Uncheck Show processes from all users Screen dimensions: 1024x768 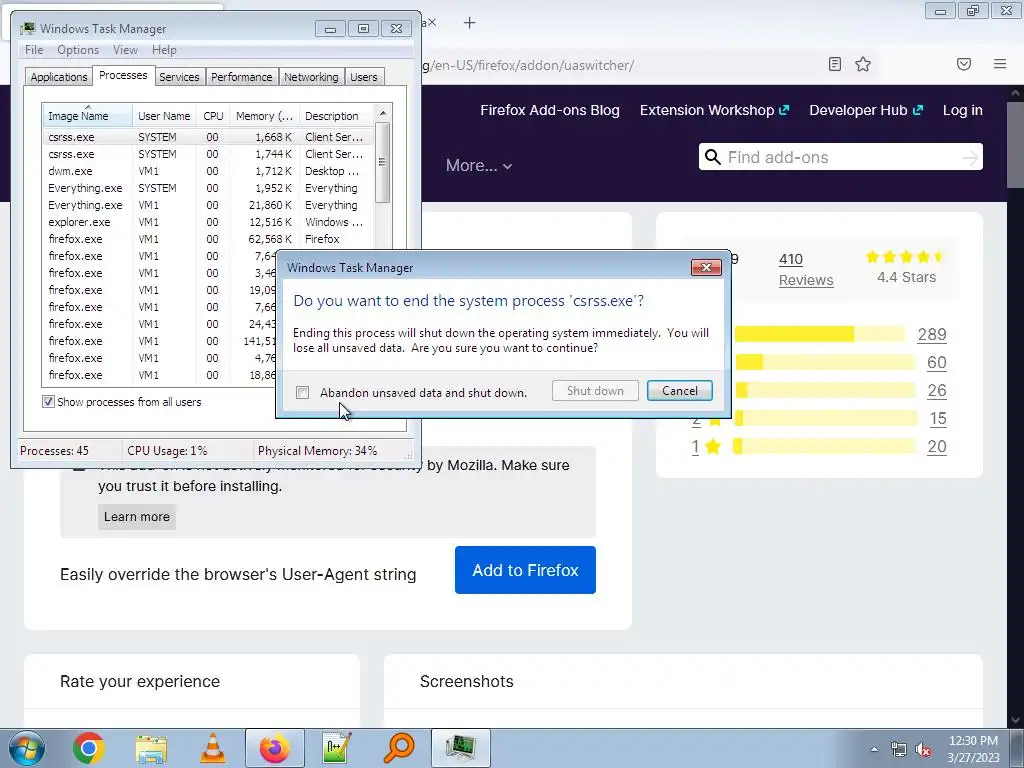48,402
